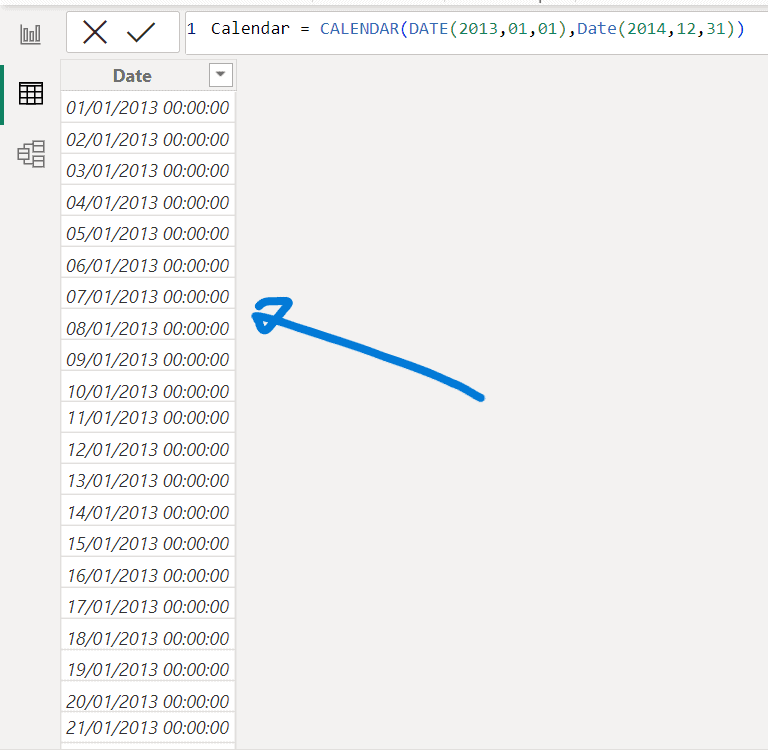
Task: Commit the formula with the checkmark icon
Action: click(142, 32)
